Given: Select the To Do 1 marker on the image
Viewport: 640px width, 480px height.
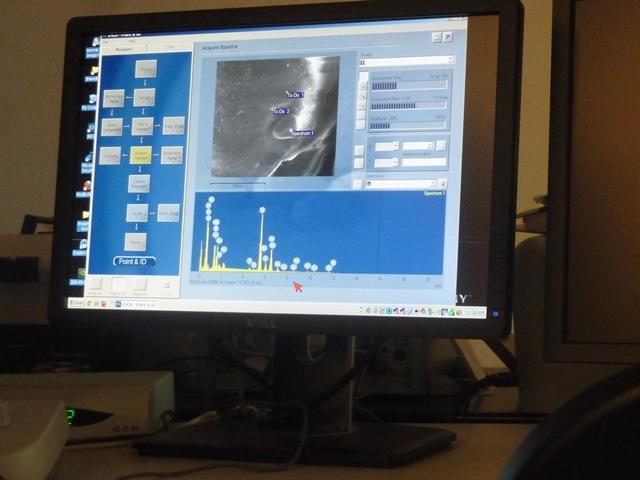Looking at the screenshot, I should coord(296,95).
